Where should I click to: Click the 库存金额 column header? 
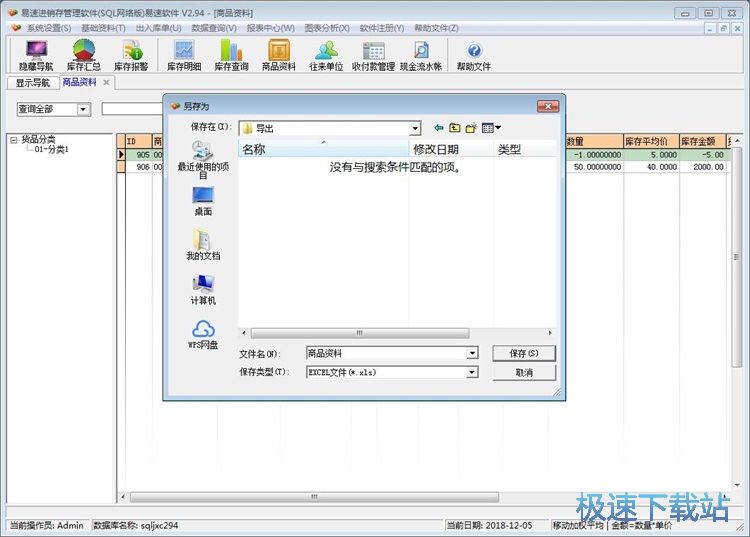(702, 141)
